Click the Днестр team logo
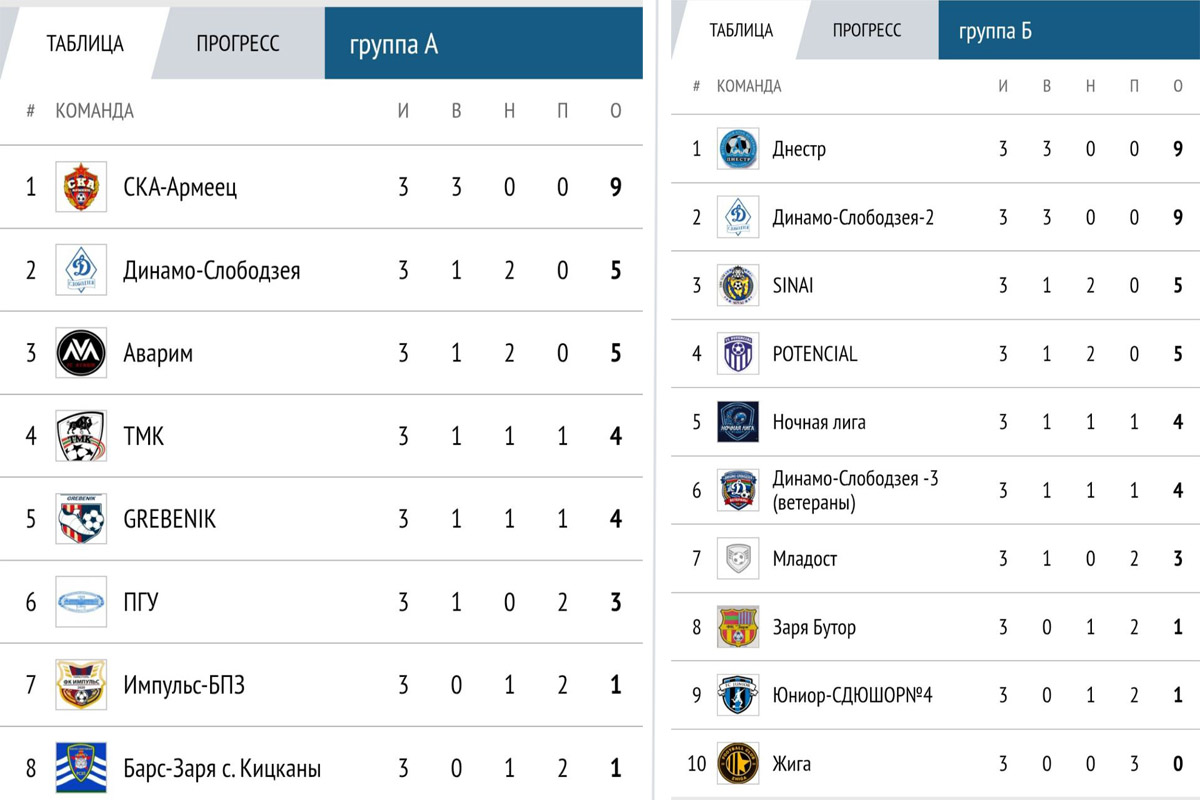1200x800 pixels. click(738, 149)
